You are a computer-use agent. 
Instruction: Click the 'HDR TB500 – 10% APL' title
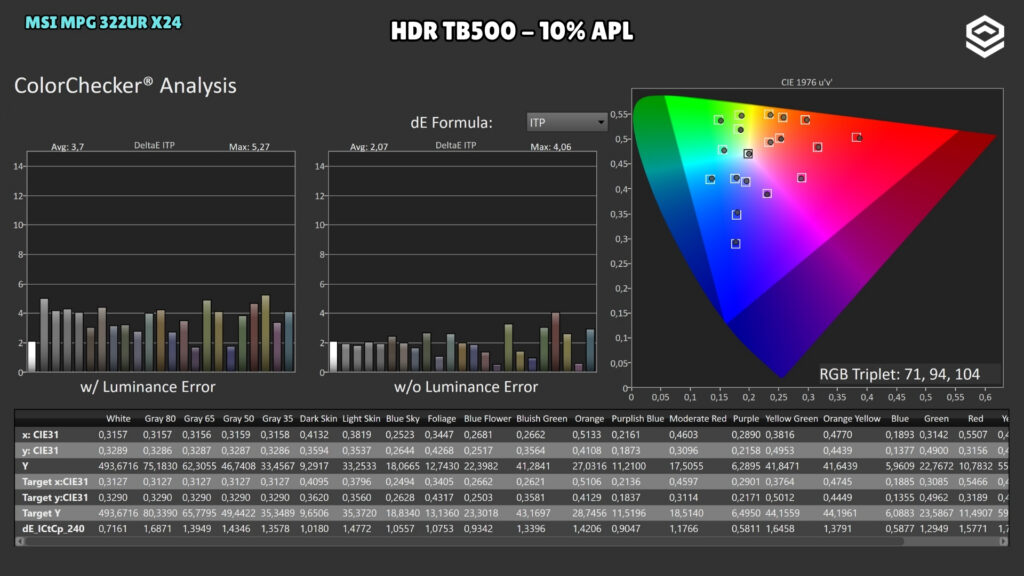[x=511, y=31]
